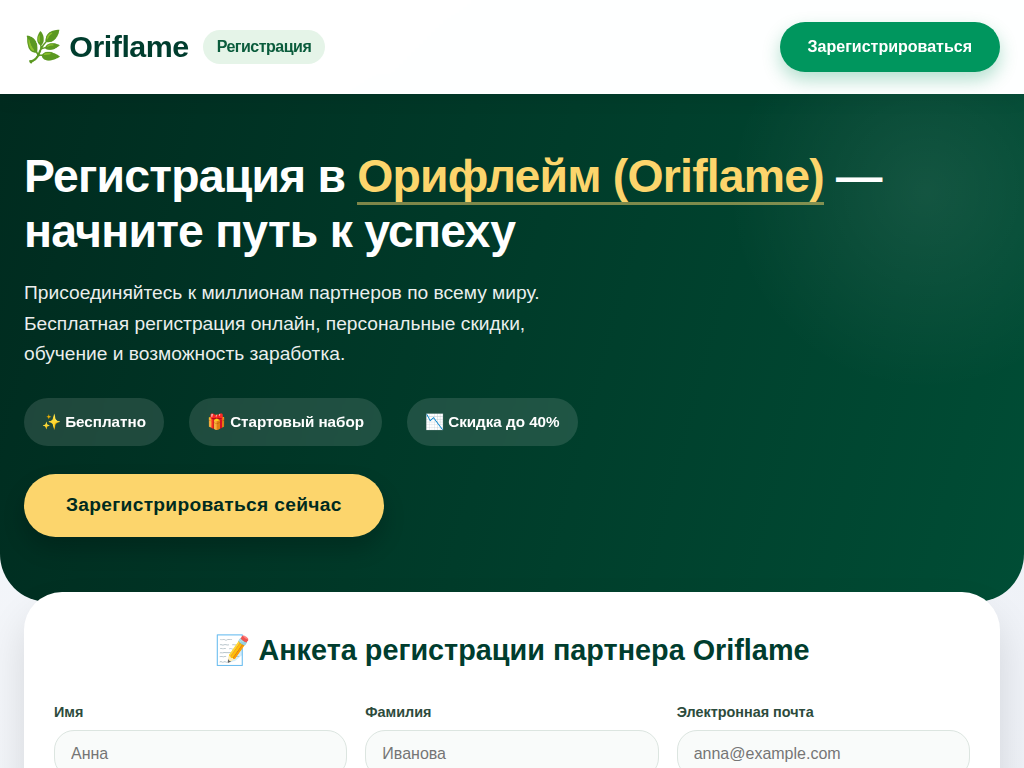Viewport: 1024px width, 768px height.
Task: Click the sparkles icon on Бесплатно badge
Action: pos(51,422)
